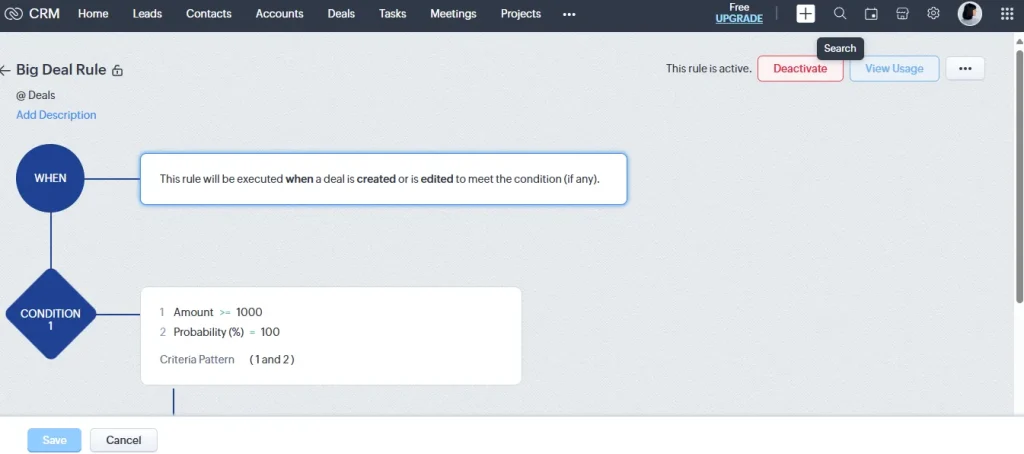Open the Setup gear icon
The width and height of the screenshot is (1024, 454).
(x=933, y=14)
